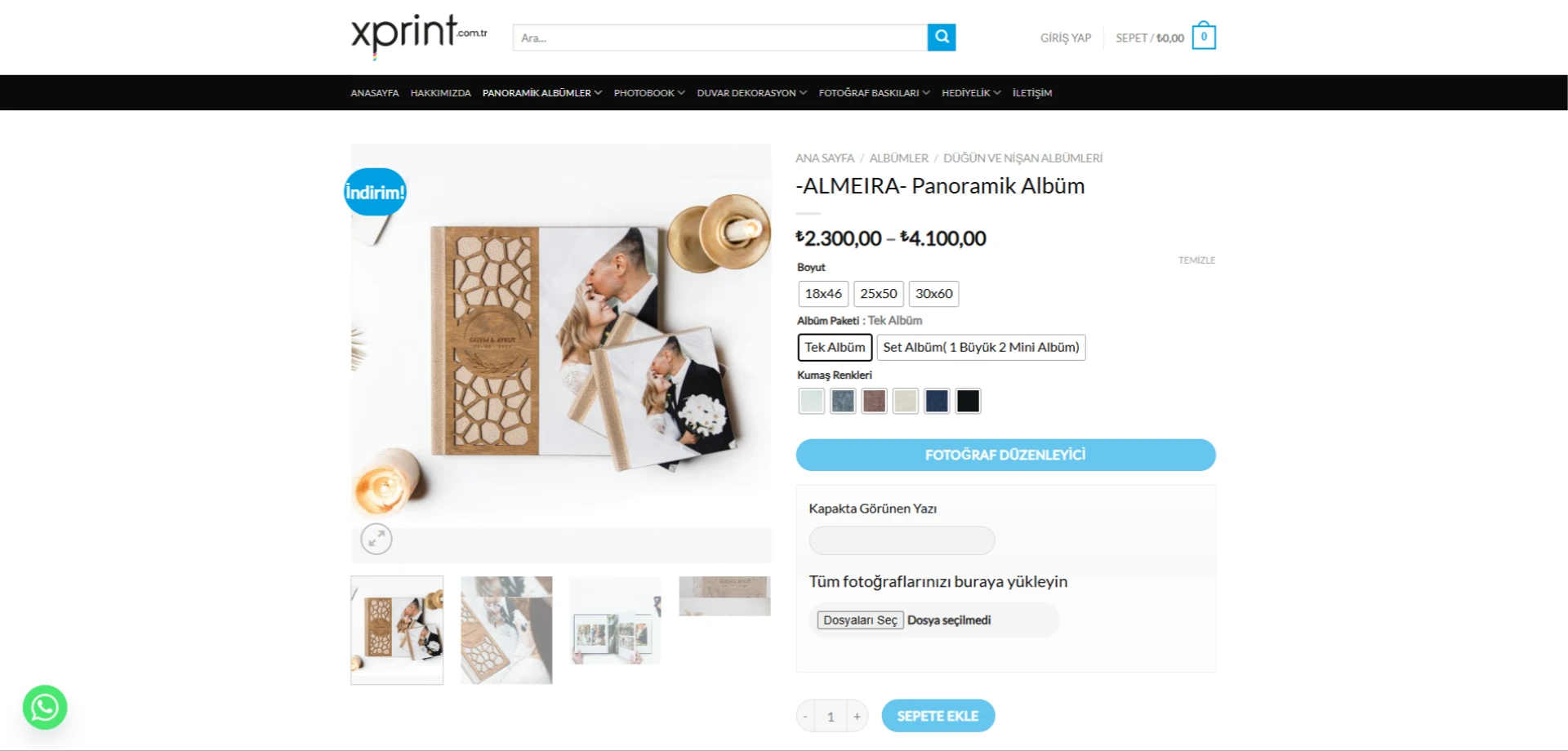Select the second album thumbnail image
The image size is (1568, 751).
(506, 630)
